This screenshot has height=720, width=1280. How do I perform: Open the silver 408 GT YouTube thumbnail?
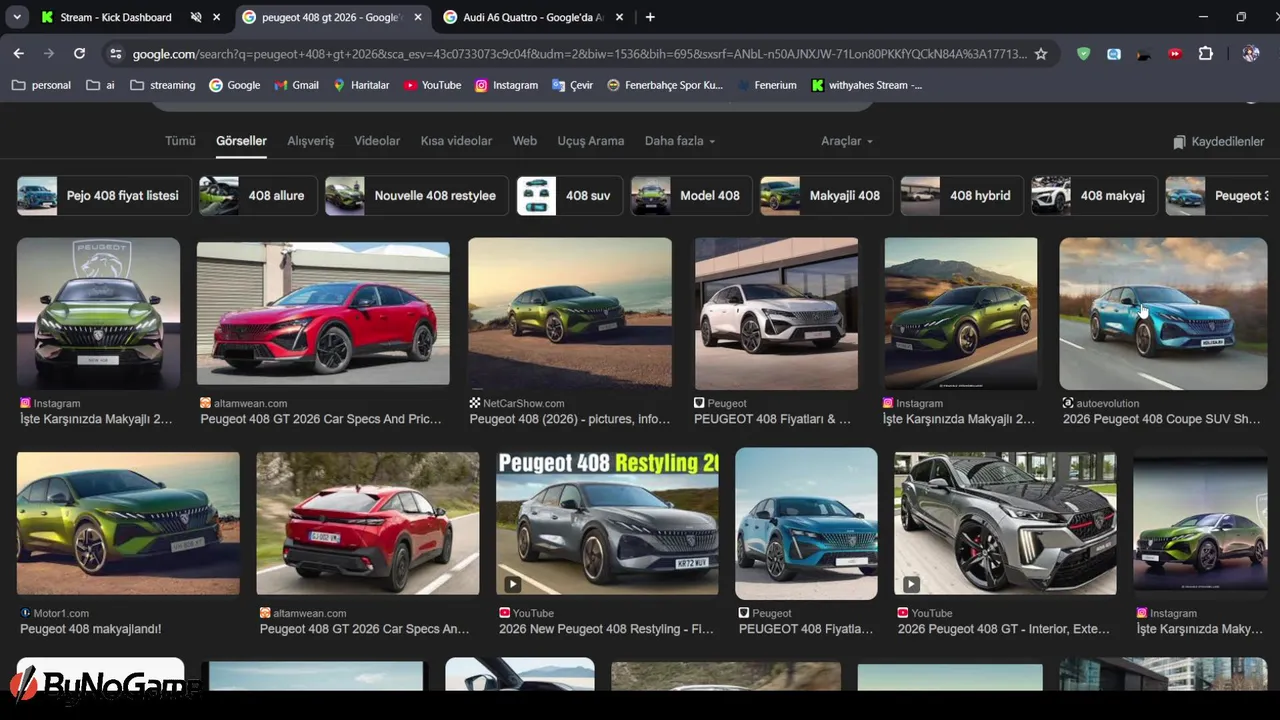point(1005,523)
